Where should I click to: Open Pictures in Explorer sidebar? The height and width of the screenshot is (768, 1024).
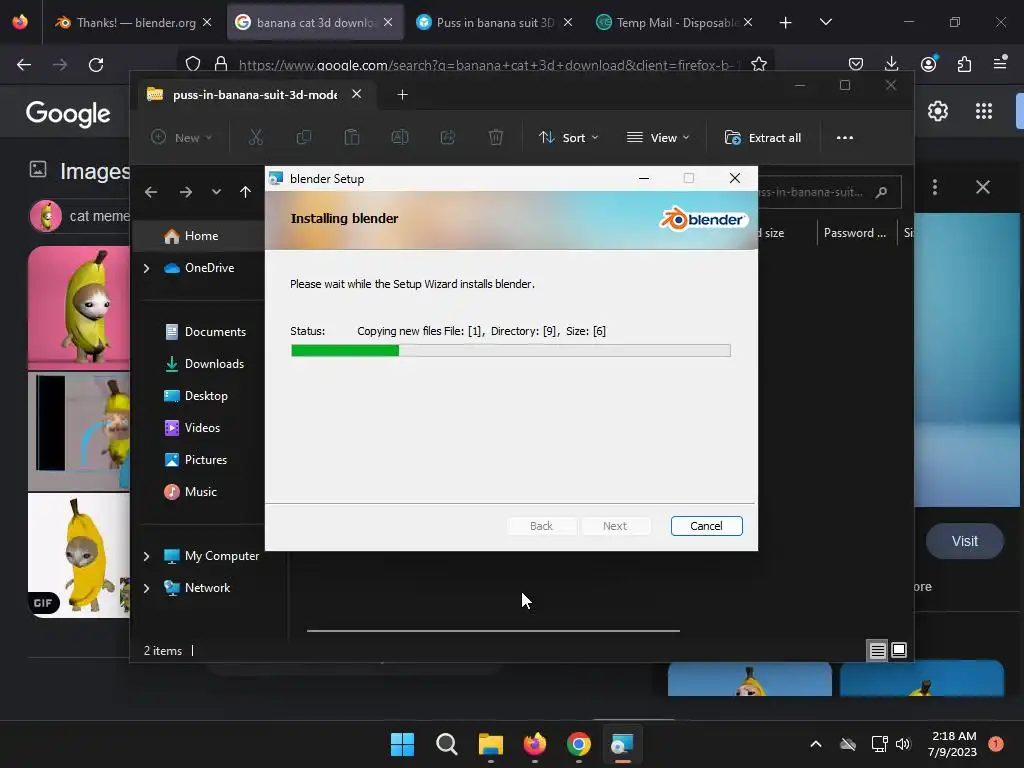click(196, 460)
